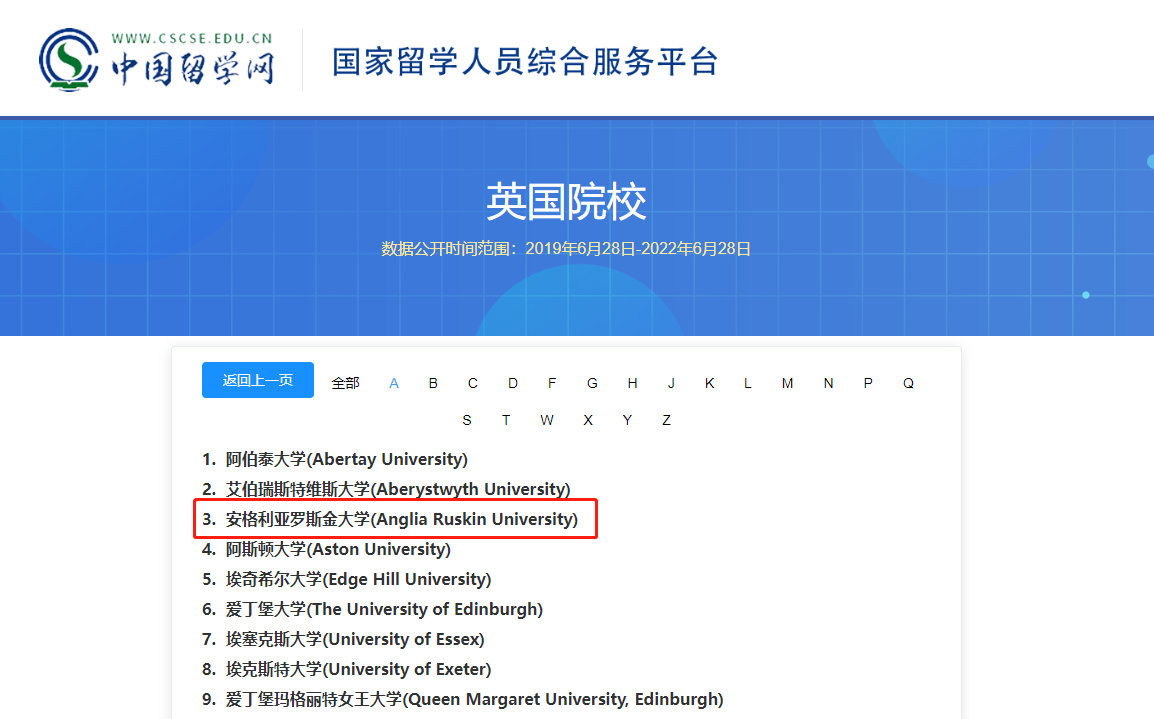Filter list by letter W
This screenshot has height=719, width=1154.
tap(547, 420)
